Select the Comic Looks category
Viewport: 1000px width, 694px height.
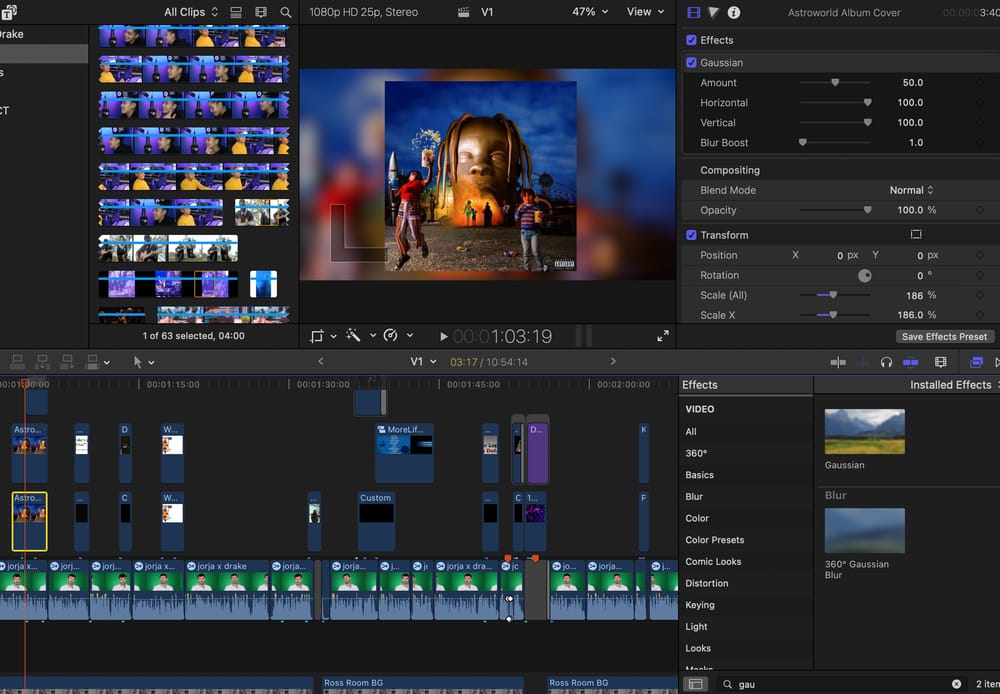click(x=713, y=561)
